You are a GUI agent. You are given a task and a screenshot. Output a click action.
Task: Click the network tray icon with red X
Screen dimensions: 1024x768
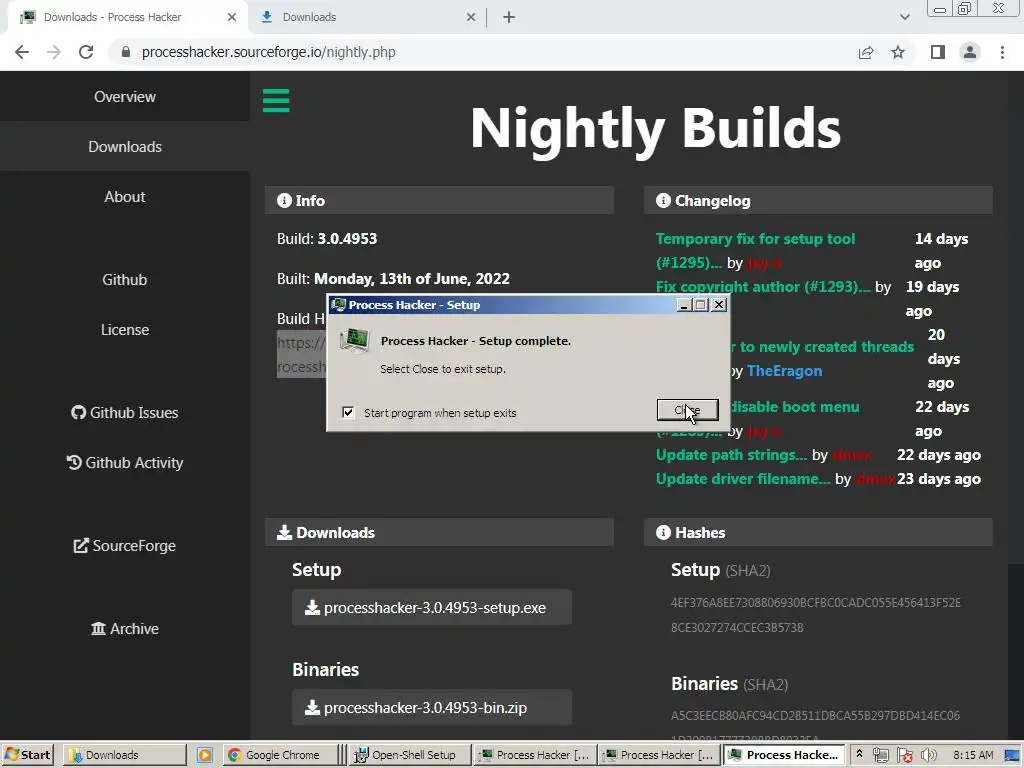tap(904, 756)
